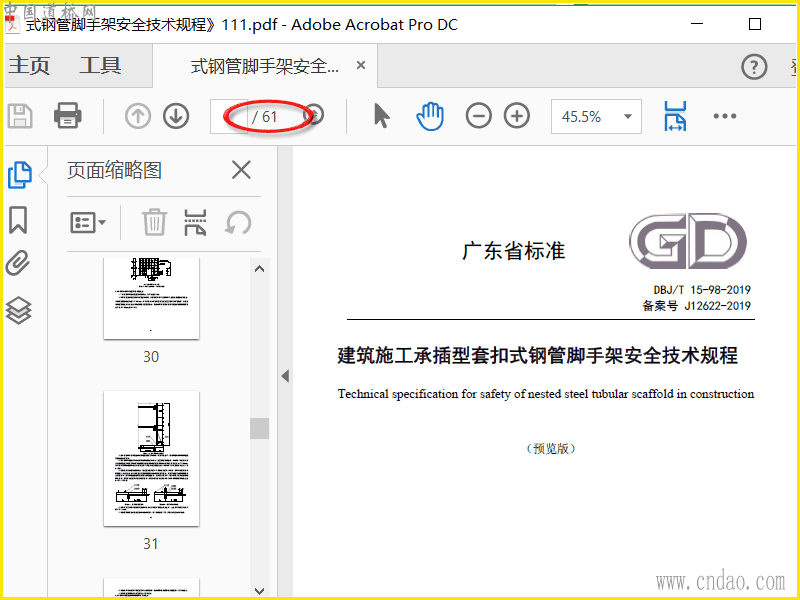
Task: Click the thumbnail label 31
Action: pos(151,543)
